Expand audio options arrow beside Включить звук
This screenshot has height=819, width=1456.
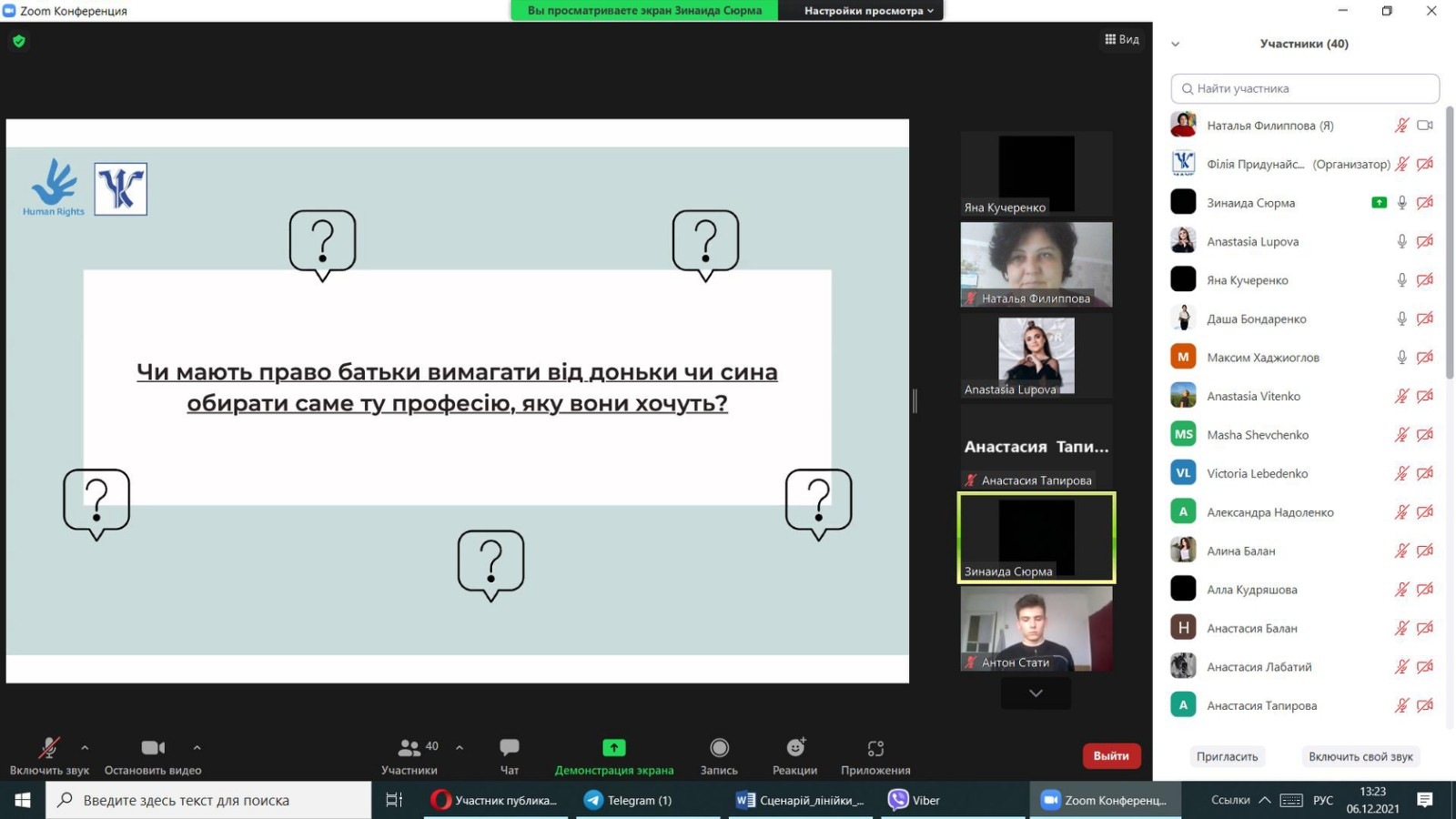coord(85,747)
